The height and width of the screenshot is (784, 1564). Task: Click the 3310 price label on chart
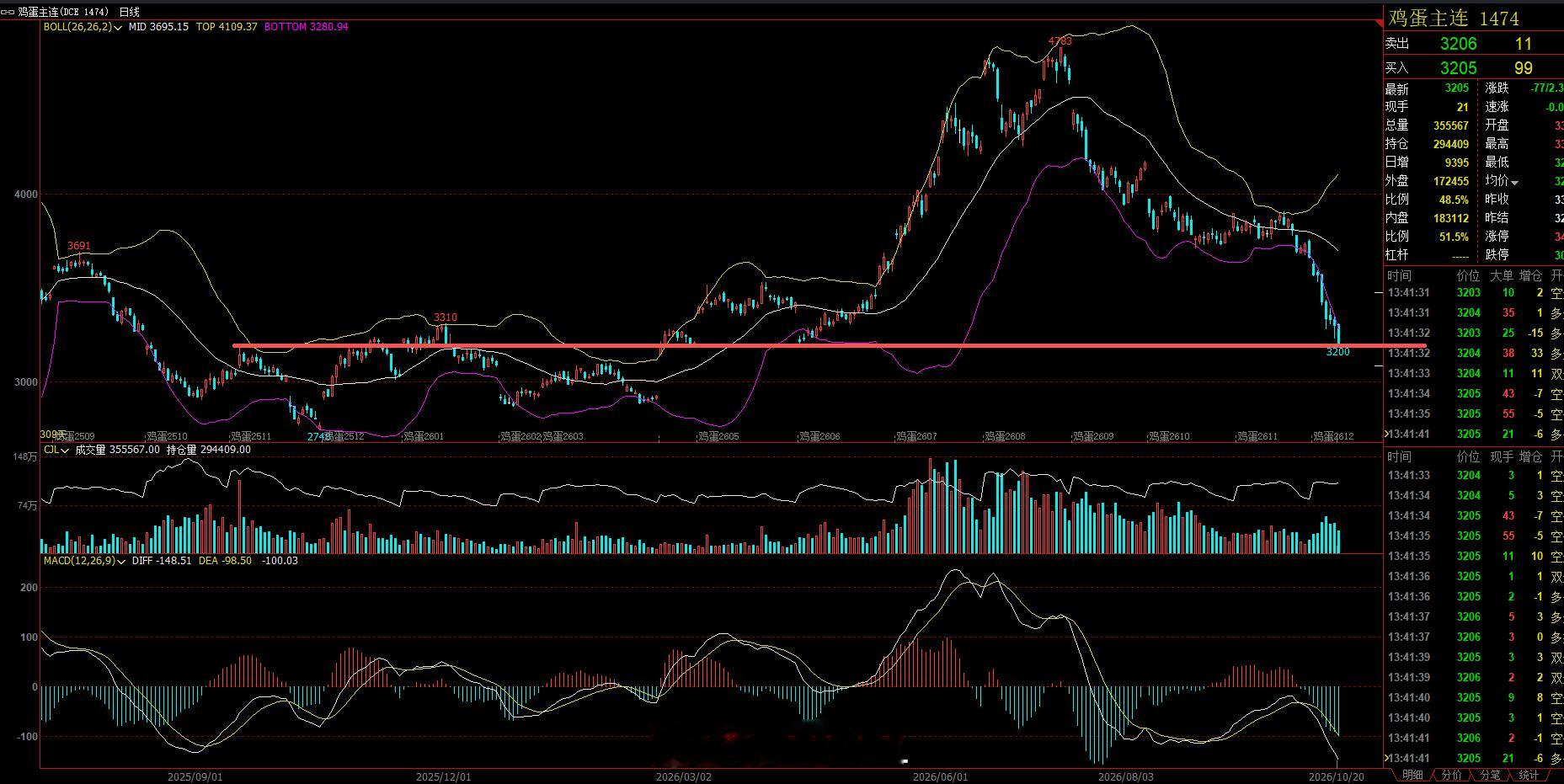click(446, 317)
